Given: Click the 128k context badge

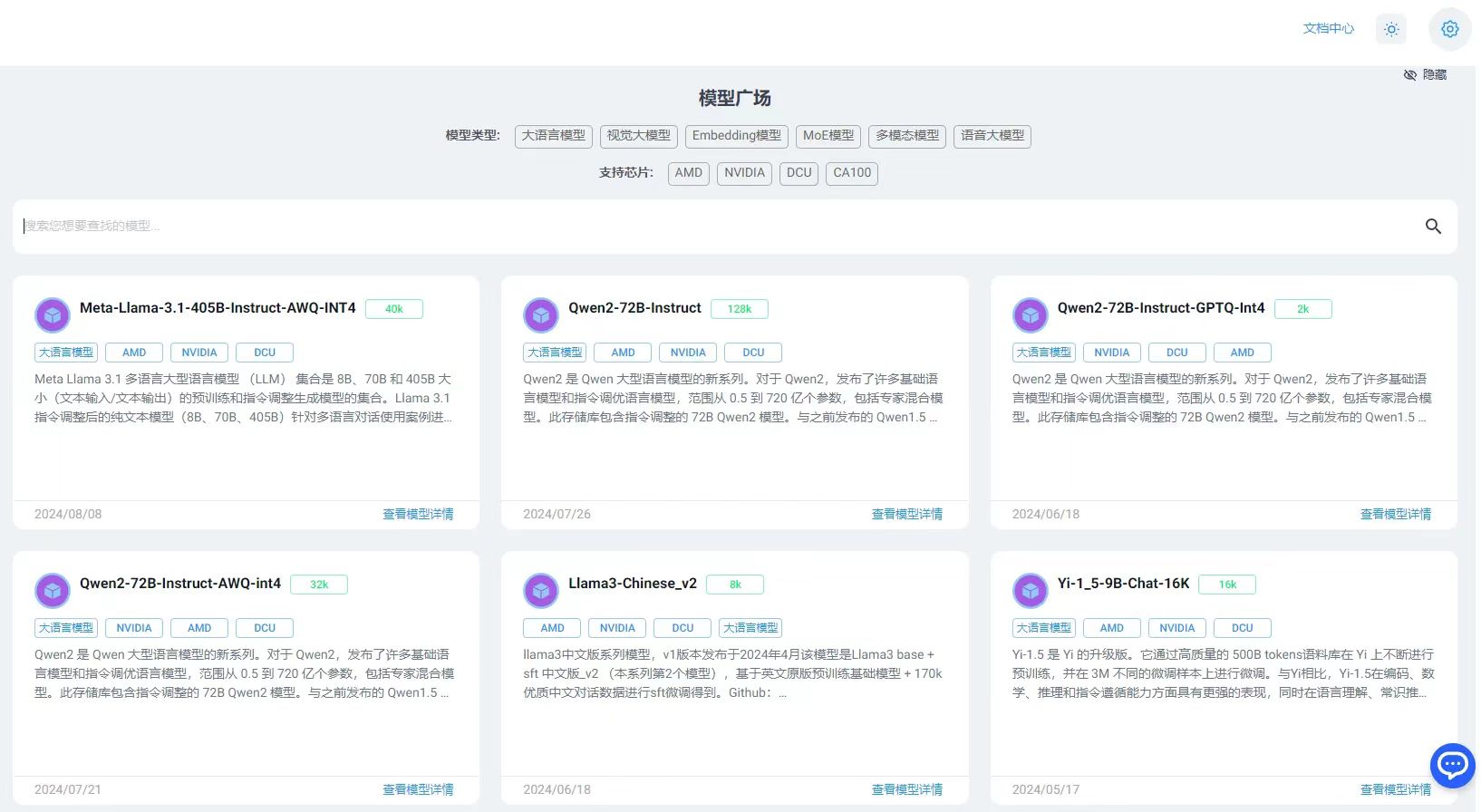Looking at the screenshot, I should (740, 309).
